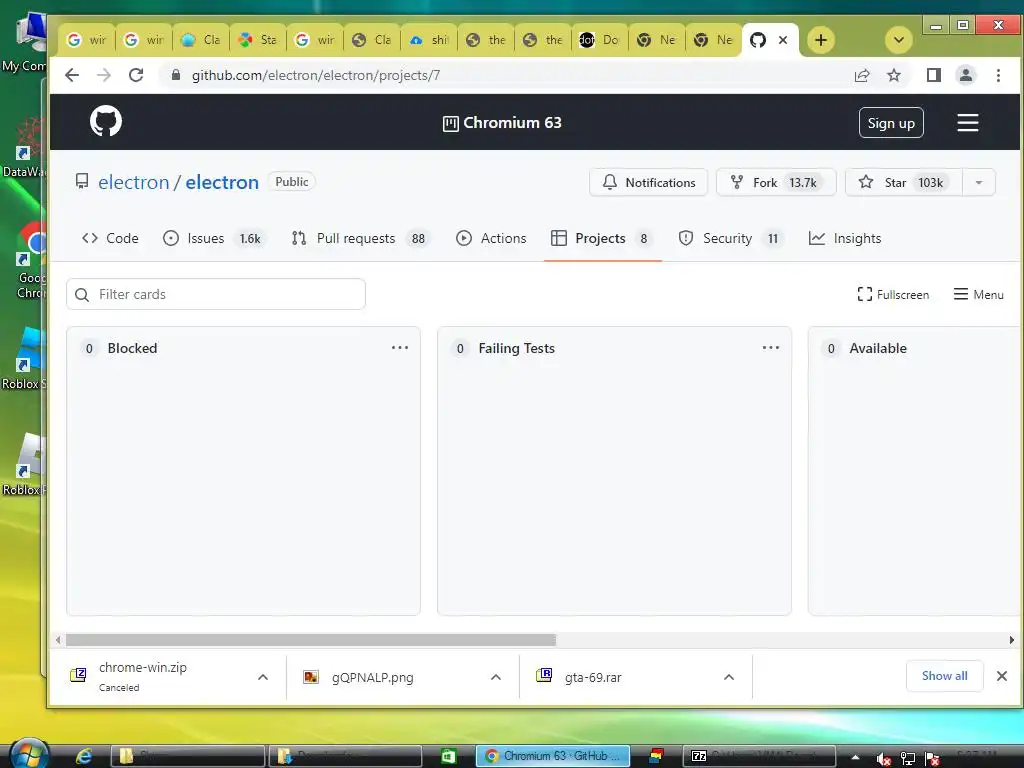Open the project Menu
This screenshot has height=768, width=1024.
tap(978, 295)
